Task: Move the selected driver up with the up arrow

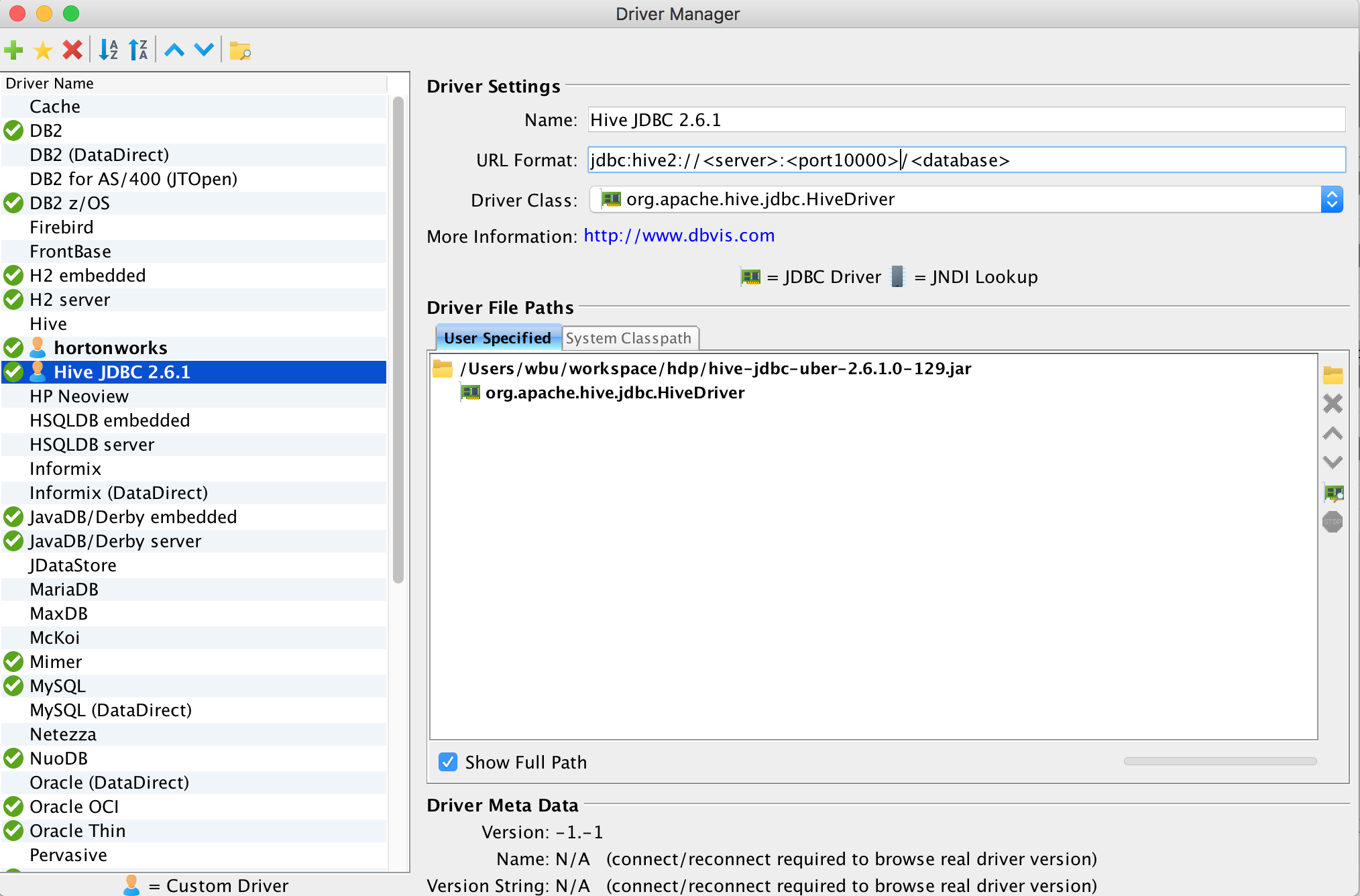Action: click(174, 49)
